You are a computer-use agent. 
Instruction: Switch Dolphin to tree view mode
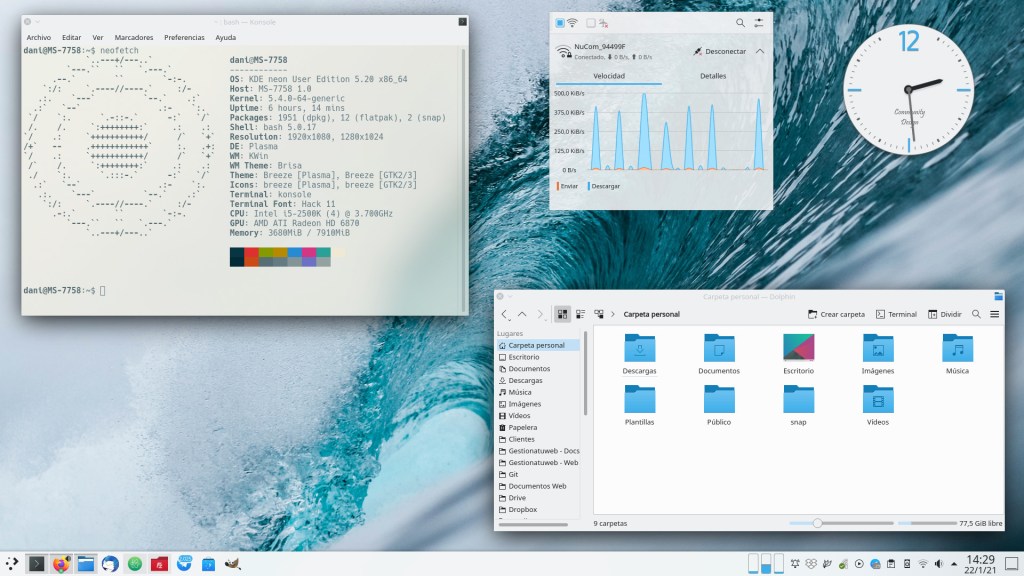[599, 314]
